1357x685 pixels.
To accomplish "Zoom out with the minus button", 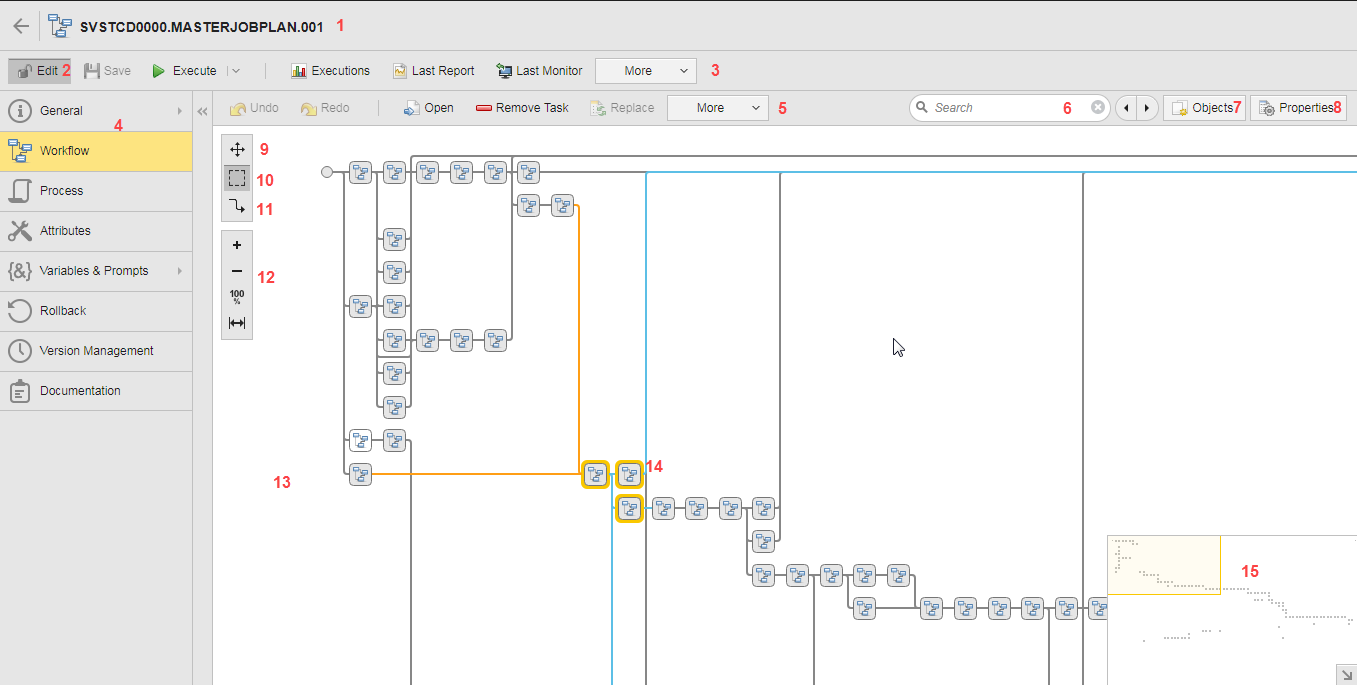I will click(x=237, y=271).
